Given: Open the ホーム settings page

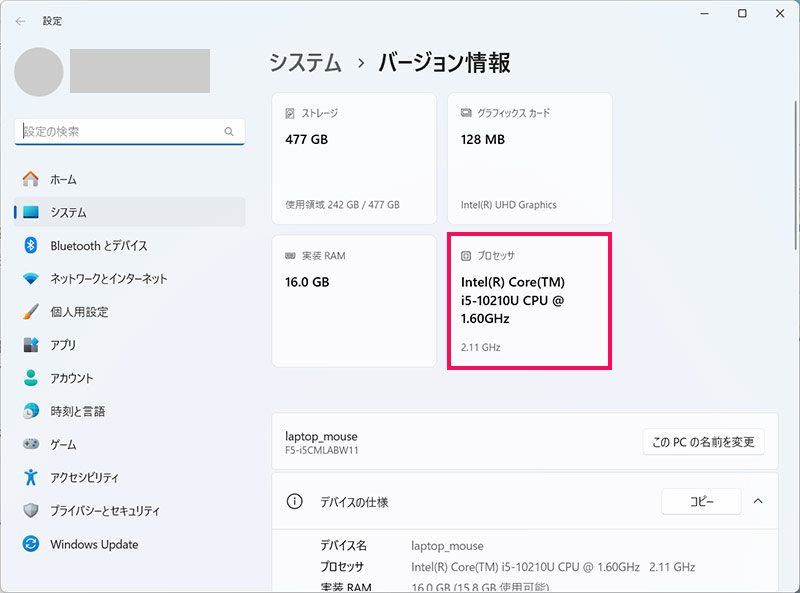Looking at the screenshot, I should [130, 179].
